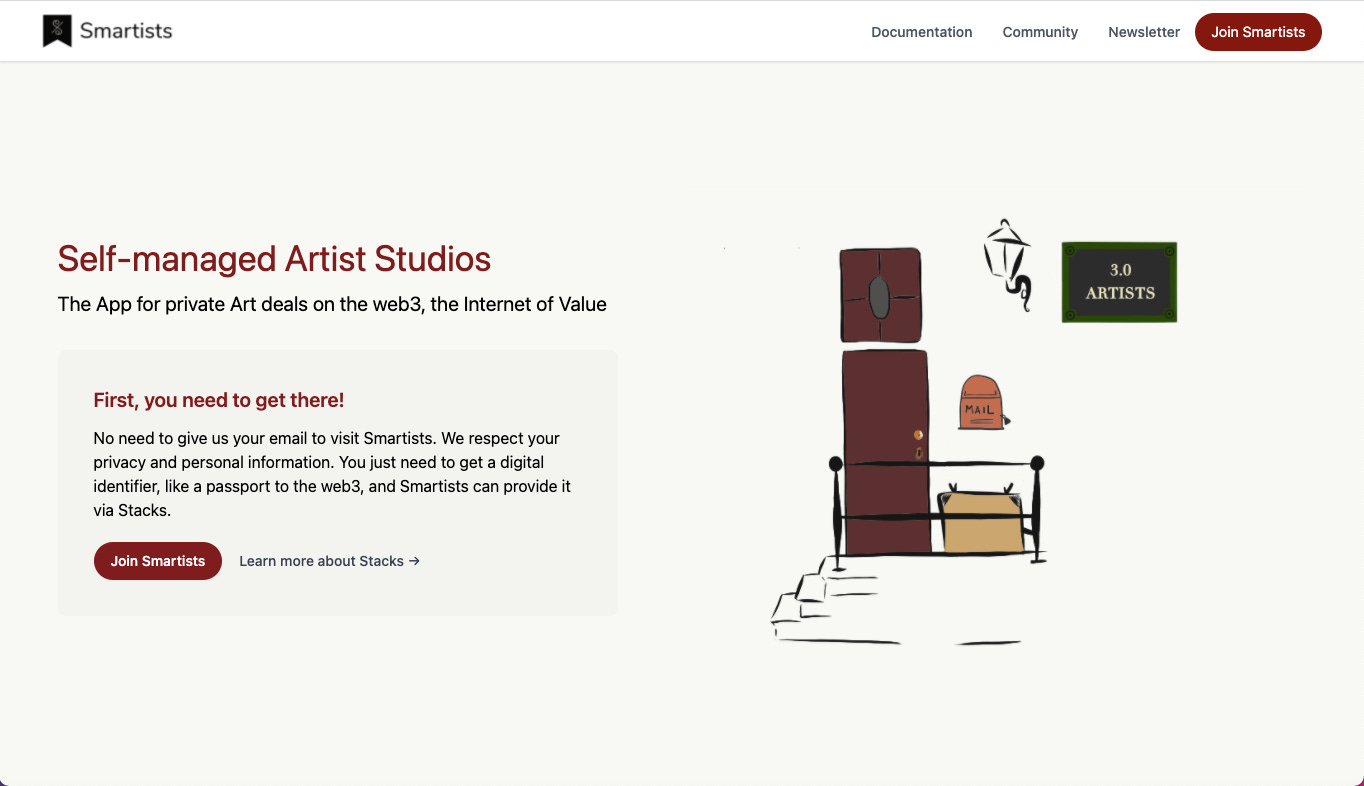The image size is (1364, 786).
Task: Click the cardboard package by the door
Action: 983,520
